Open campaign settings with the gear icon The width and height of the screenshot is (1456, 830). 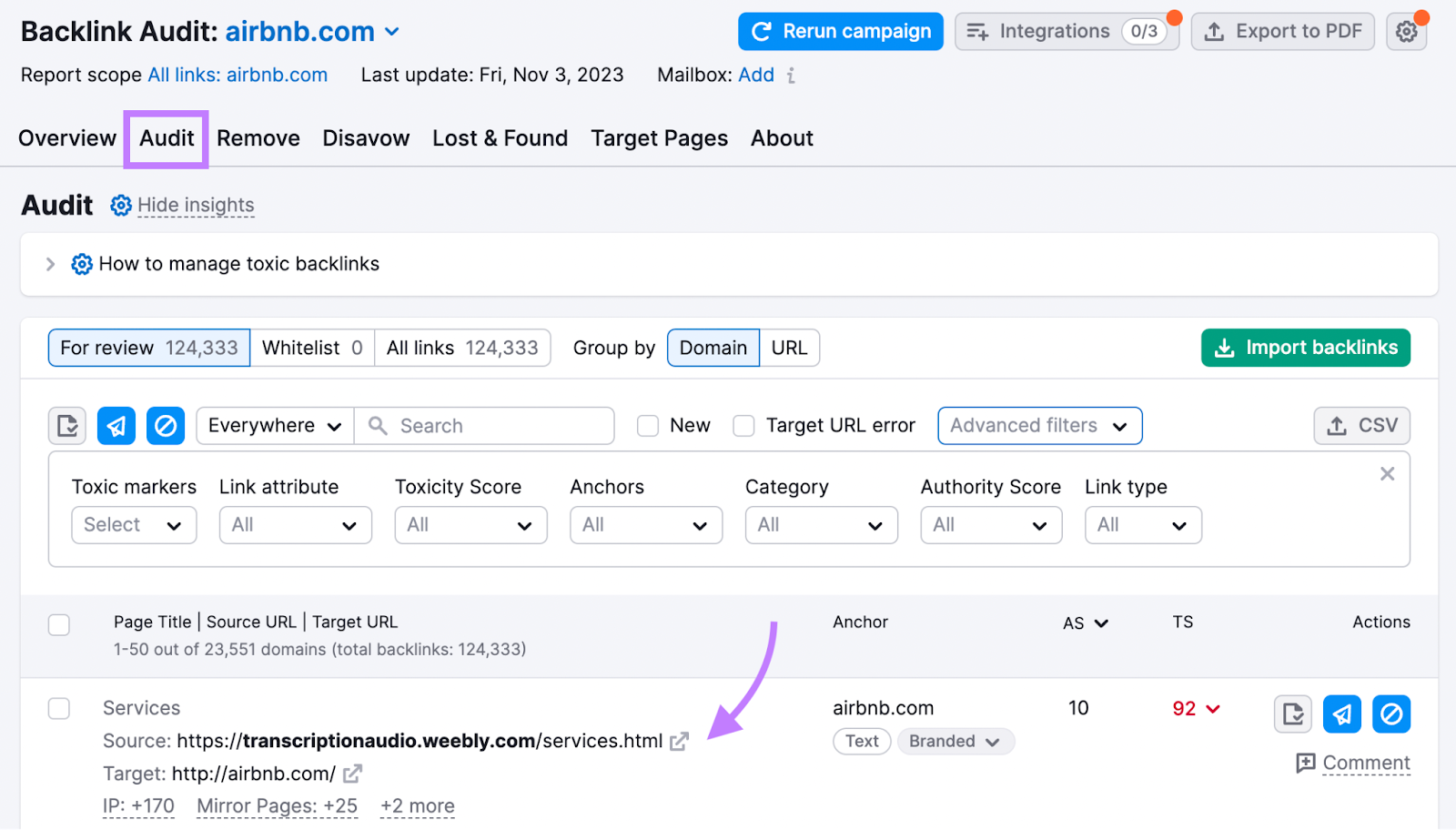tap(1407, 30)
